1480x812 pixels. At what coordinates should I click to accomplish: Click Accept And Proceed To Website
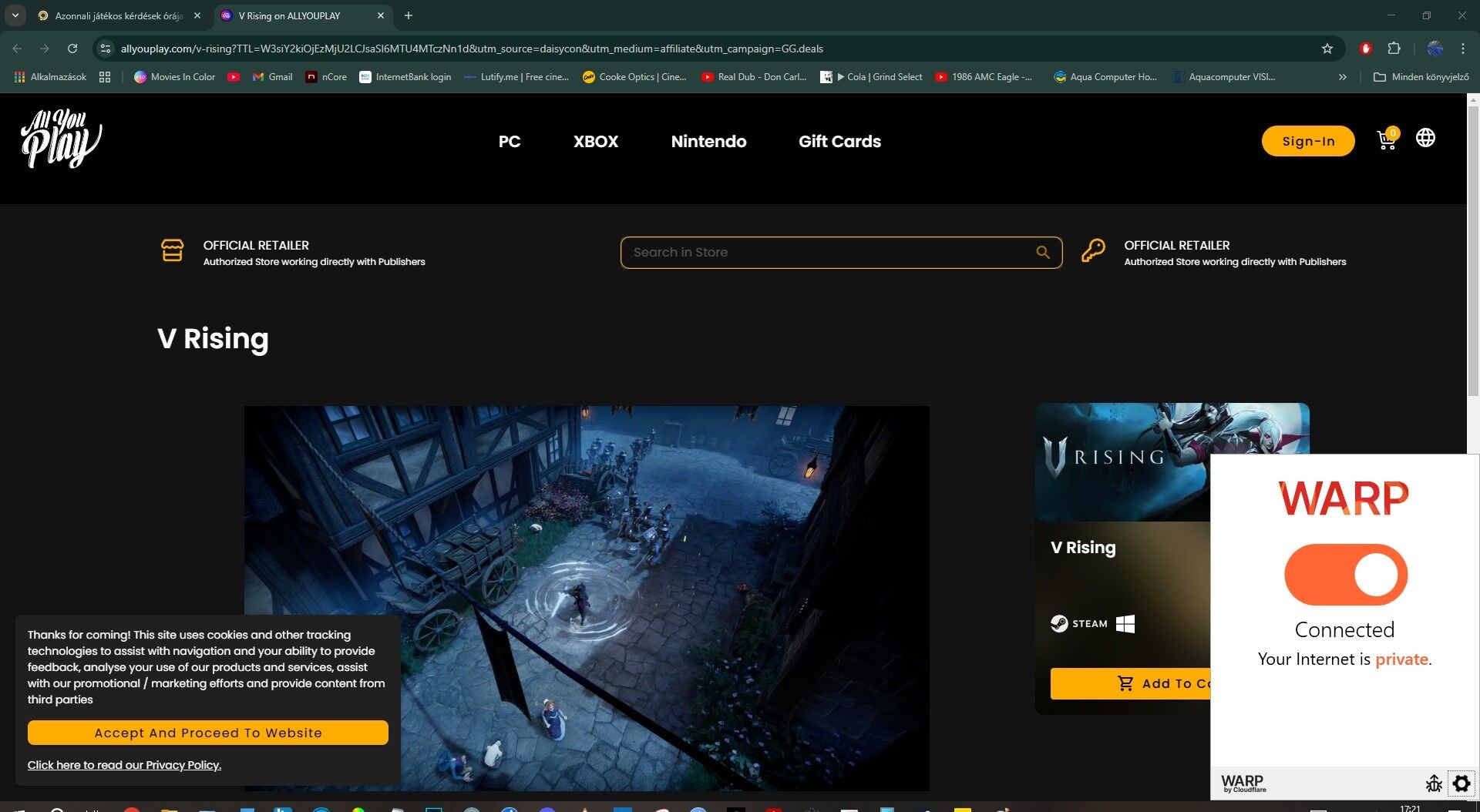click(208, 733)
